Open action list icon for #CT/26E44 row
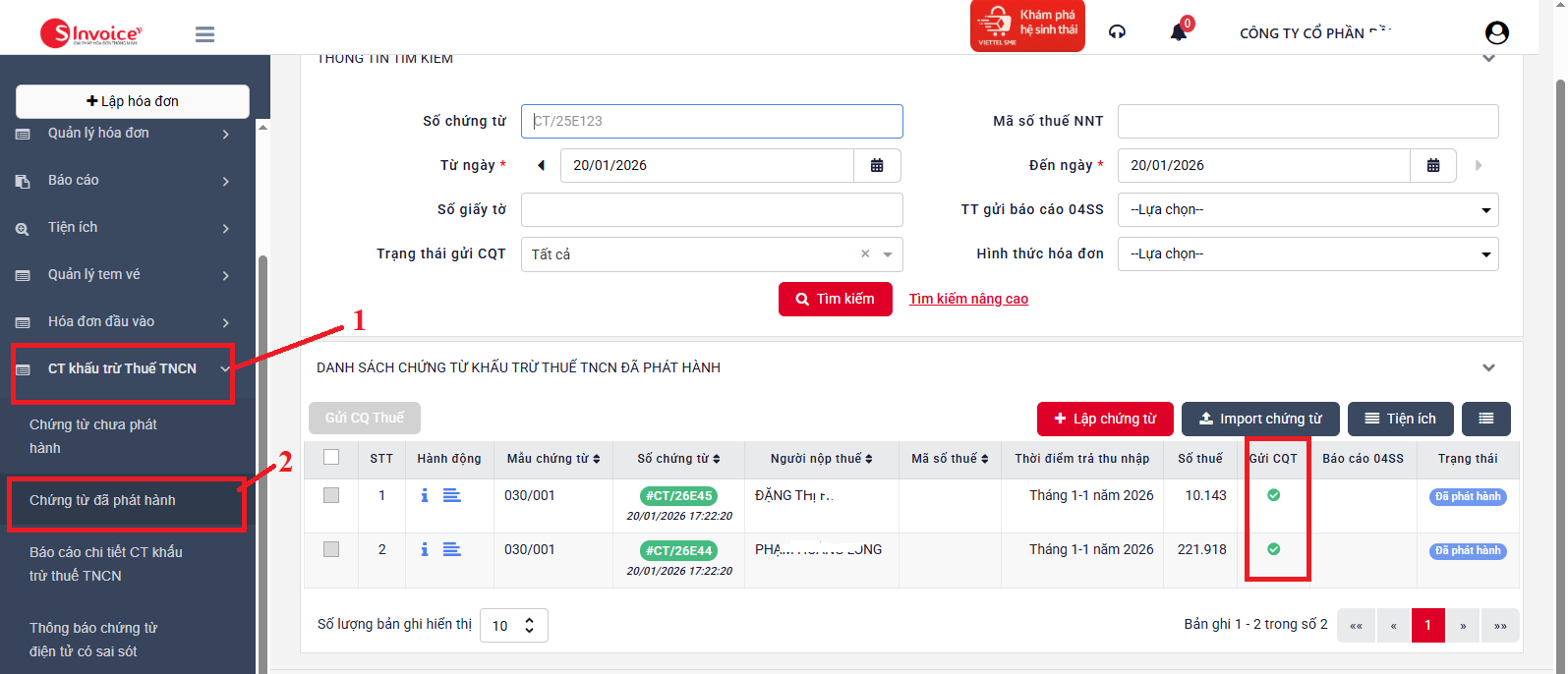Viewport: 1568px width, 674px height. coord(452,549)
